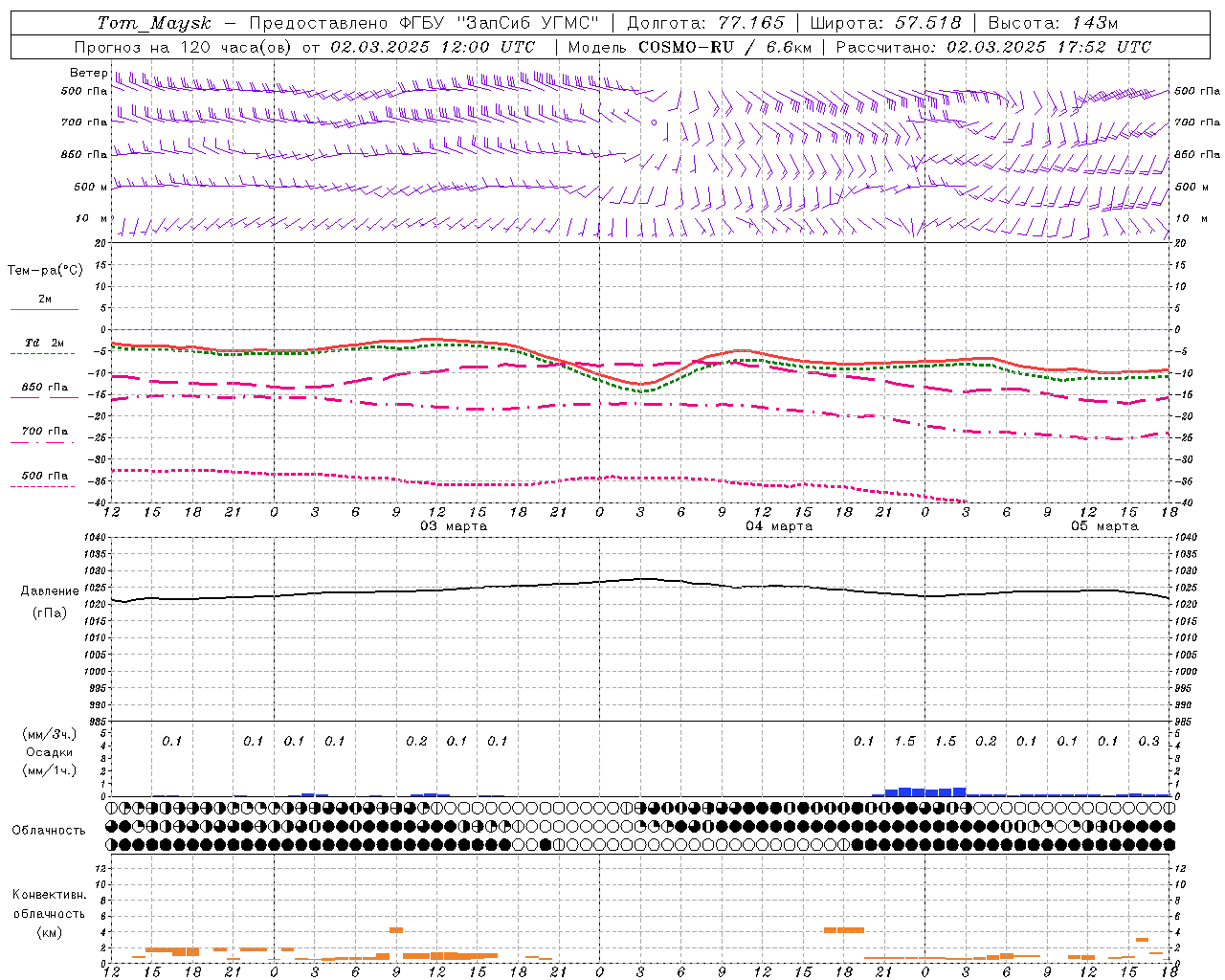Click the '0.3' precipitation value
Viewport: 1225px width, 980px height.
[1148, 742]
